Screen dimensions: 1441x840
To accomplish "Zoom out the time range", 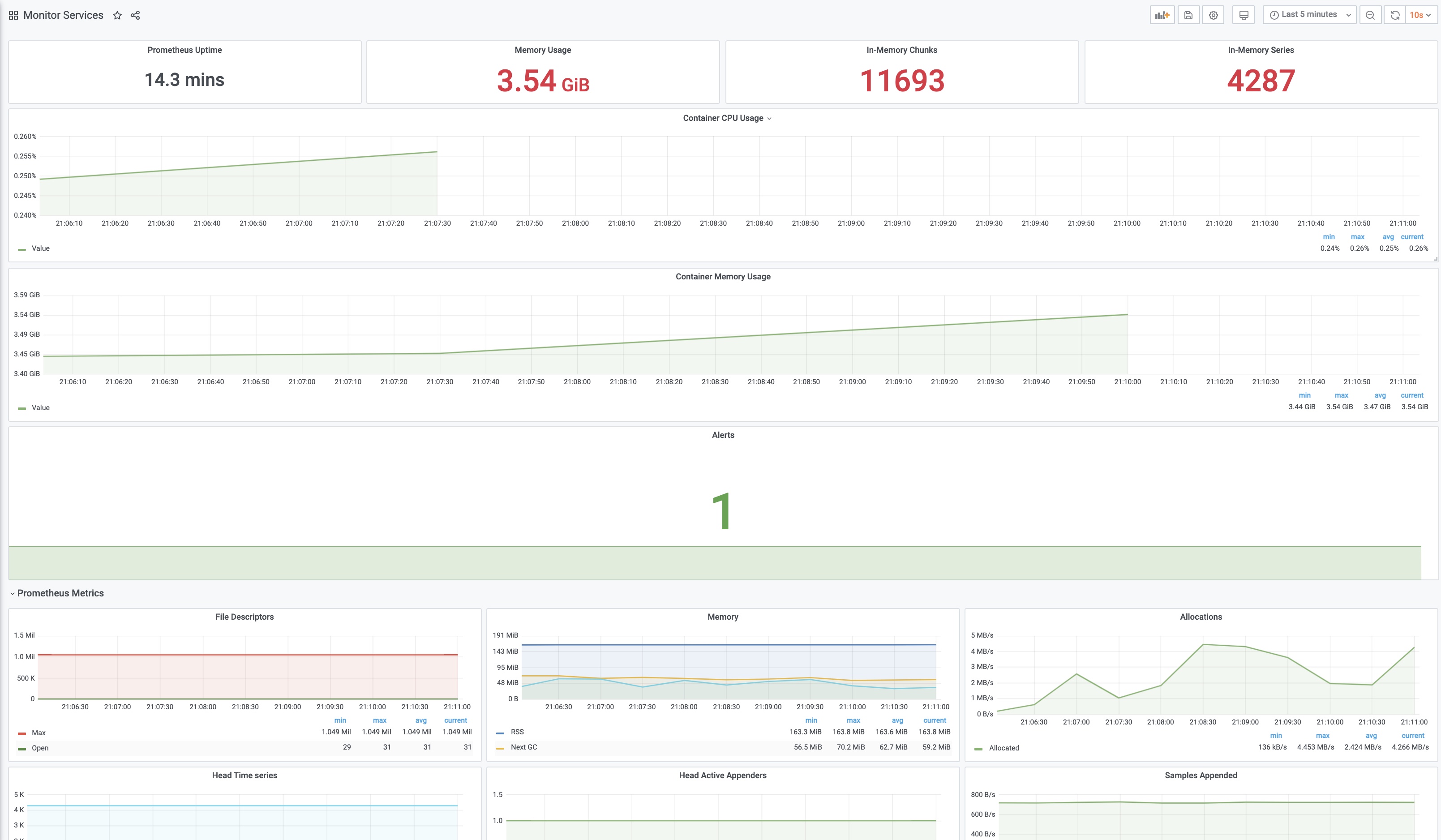I will coord(1370,15).
